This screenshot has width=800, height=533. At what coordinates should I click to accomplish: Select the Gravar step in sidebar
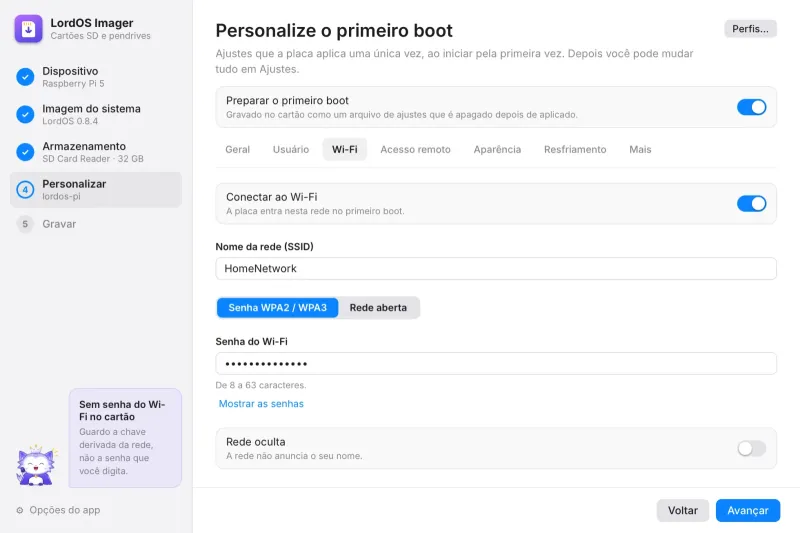(96, 224)
